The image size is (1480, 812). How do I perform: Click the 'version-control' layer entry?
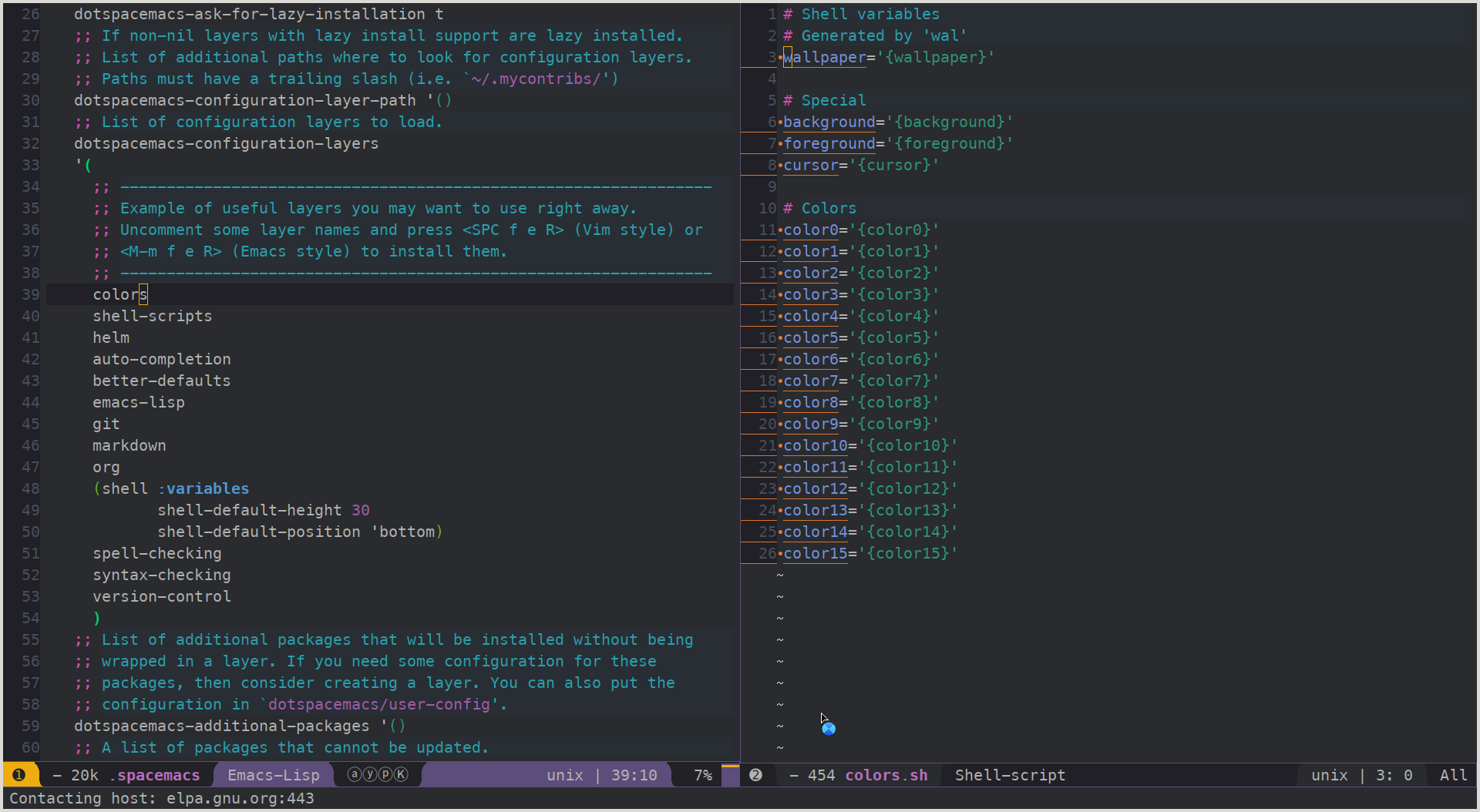[x=162, y=596]
